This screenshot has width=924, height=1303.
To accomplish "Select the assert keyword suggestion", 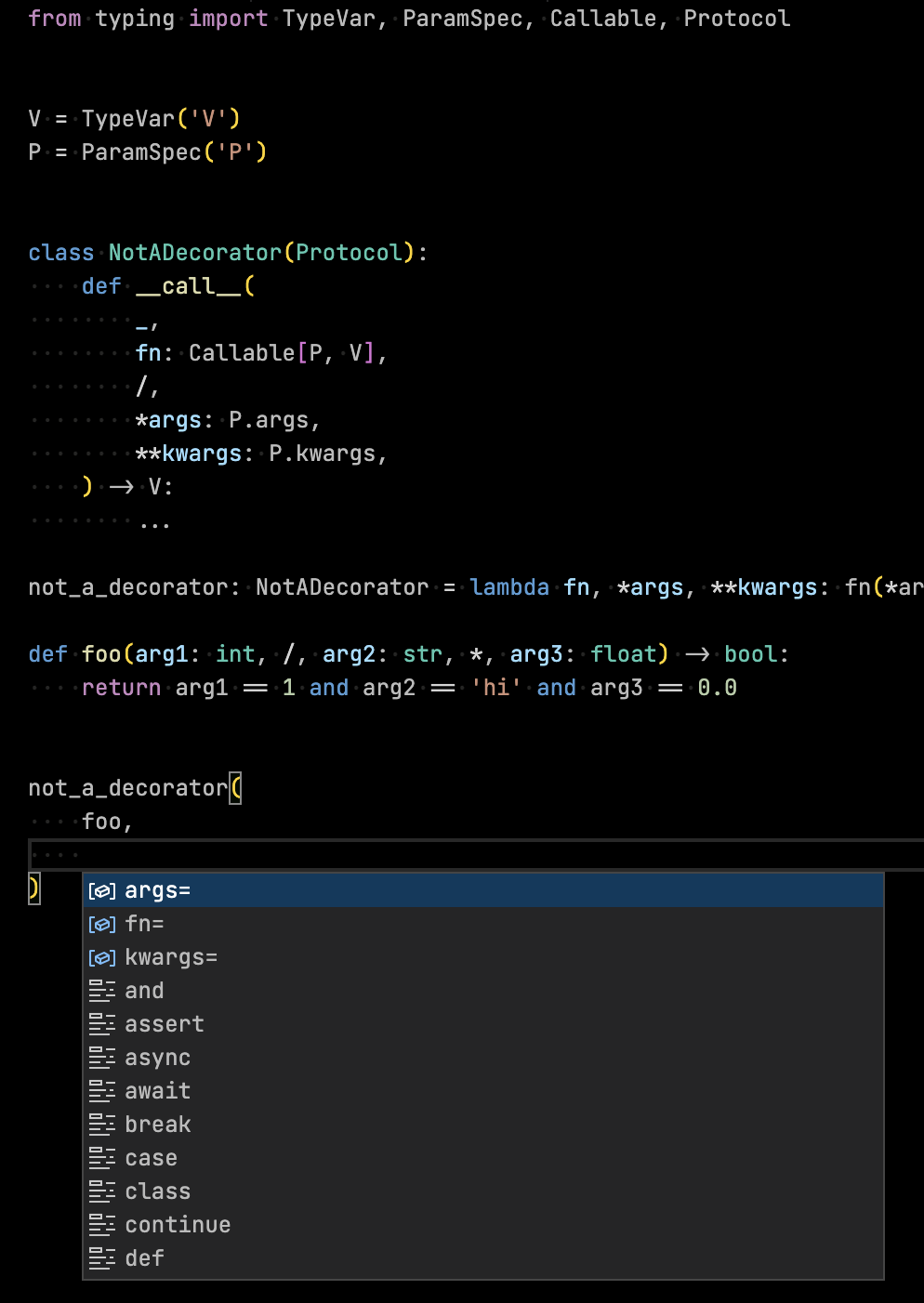I will coord(165,1023).
